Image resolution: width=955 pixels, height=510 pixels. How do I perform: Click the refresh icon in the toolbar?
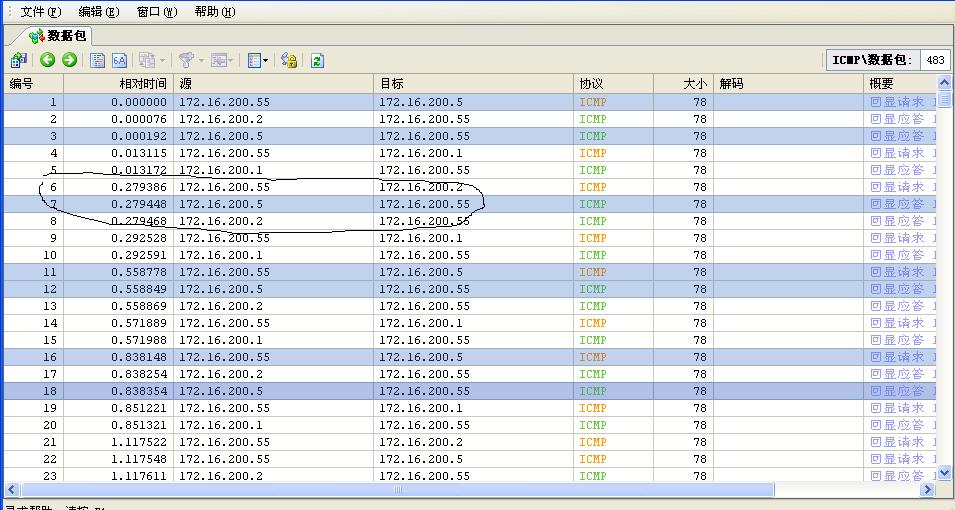(x=317, y=60)
